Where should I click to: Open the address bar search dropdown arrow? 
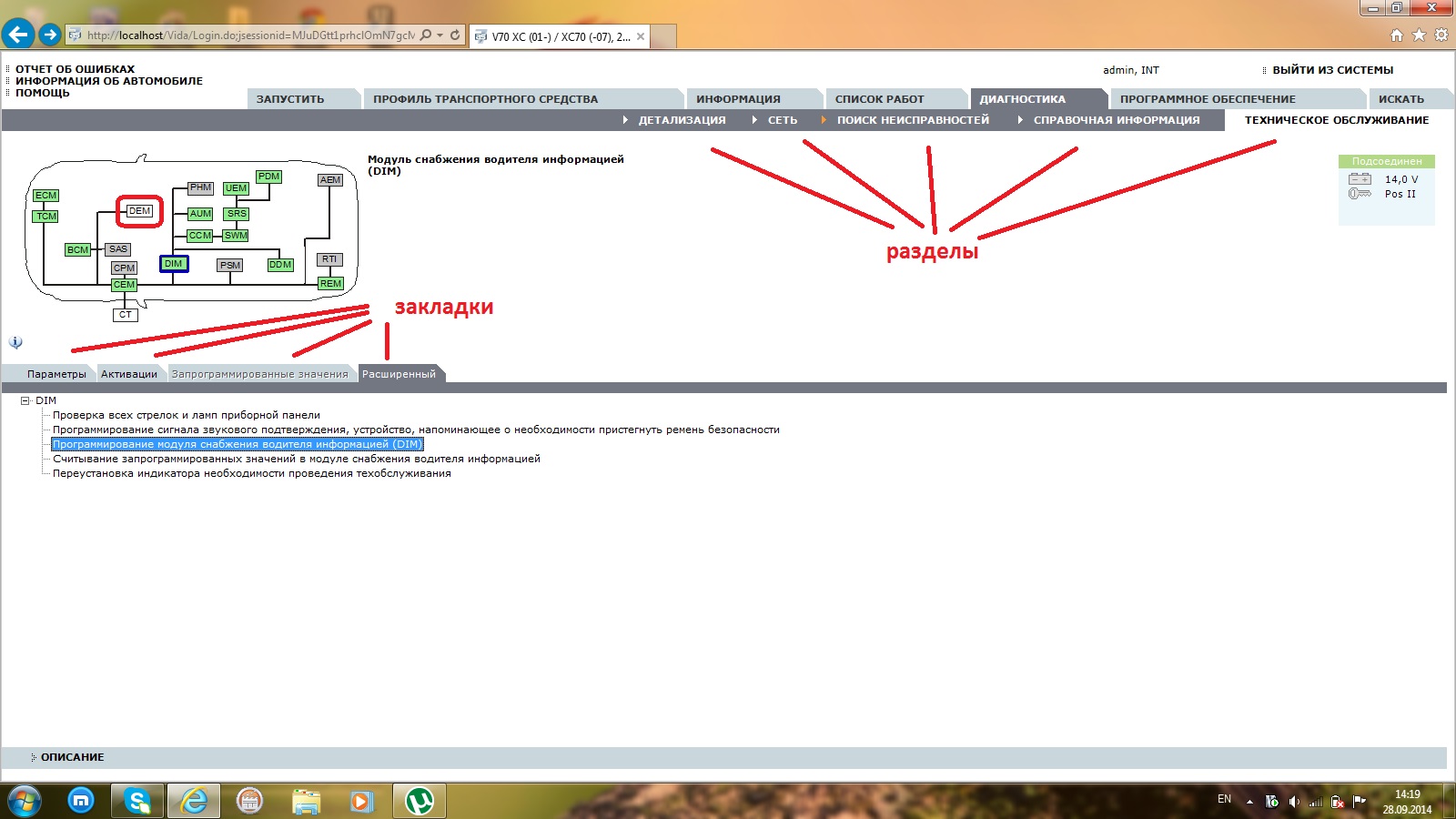click(x=440, y=35)
